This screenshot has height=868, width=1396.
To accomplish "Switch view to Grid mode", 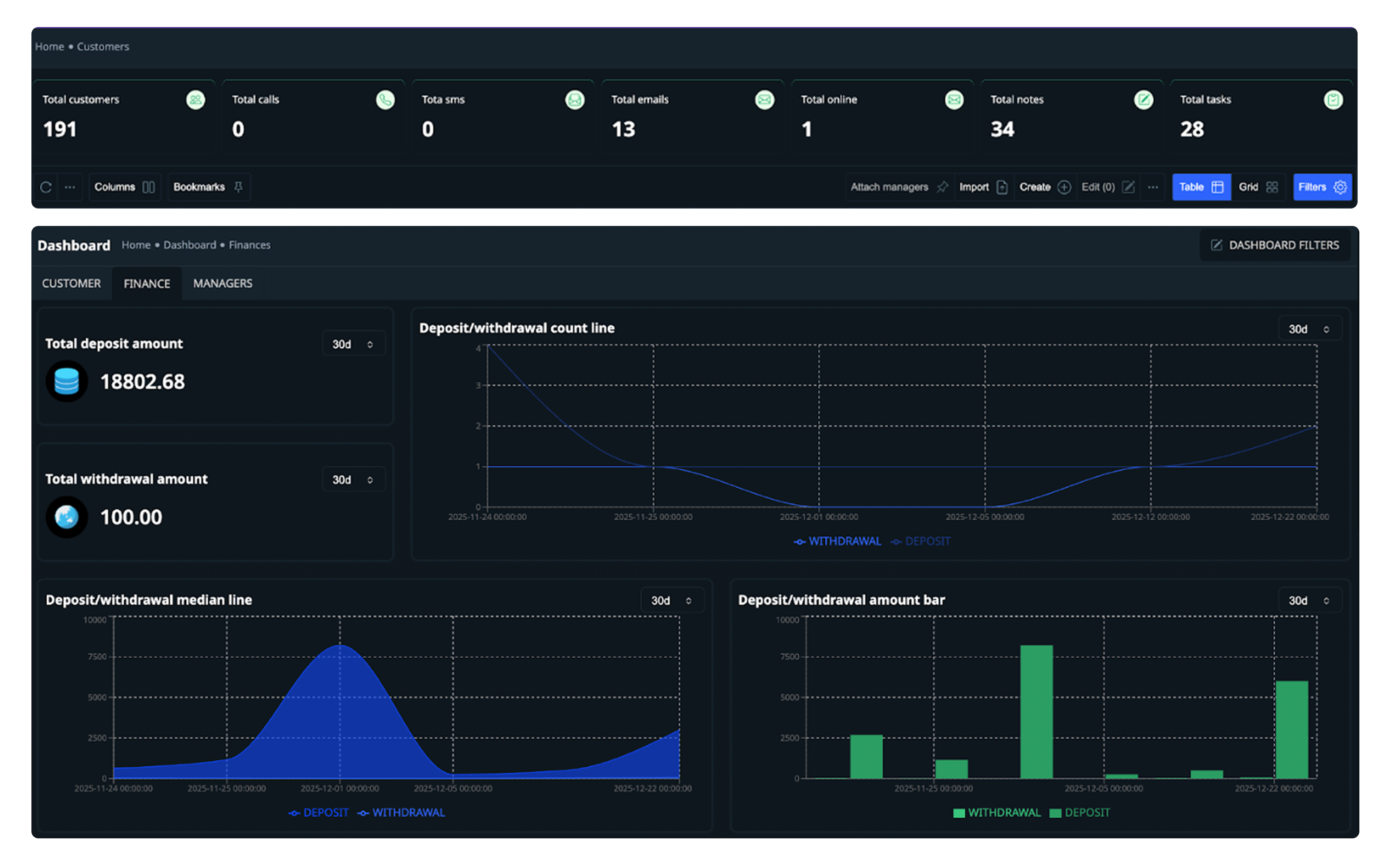I will 1258,187.
